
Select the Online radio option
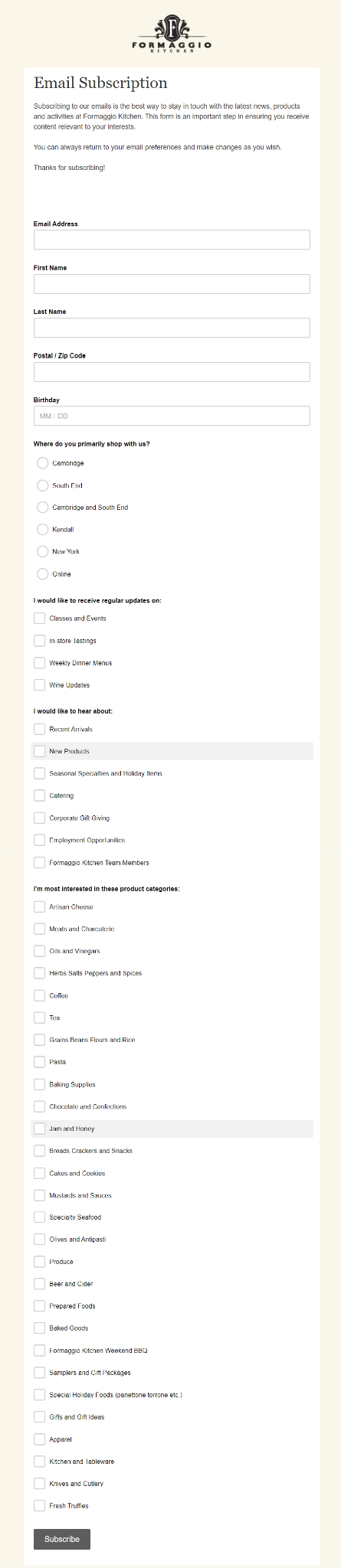coord(42,574)
